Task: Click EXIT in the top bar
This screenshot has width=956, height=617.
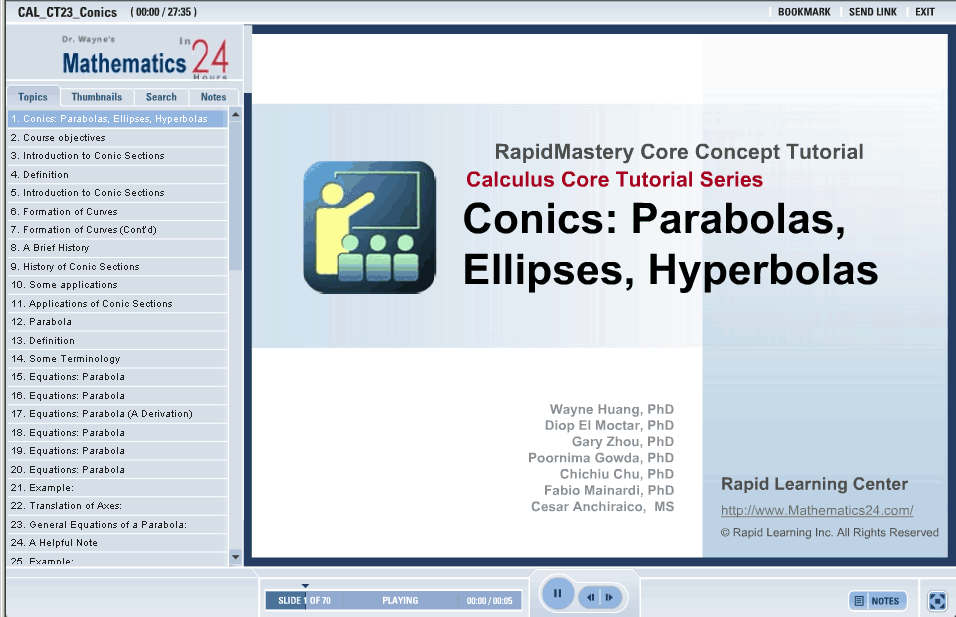Action: click(x=924, y=12)
